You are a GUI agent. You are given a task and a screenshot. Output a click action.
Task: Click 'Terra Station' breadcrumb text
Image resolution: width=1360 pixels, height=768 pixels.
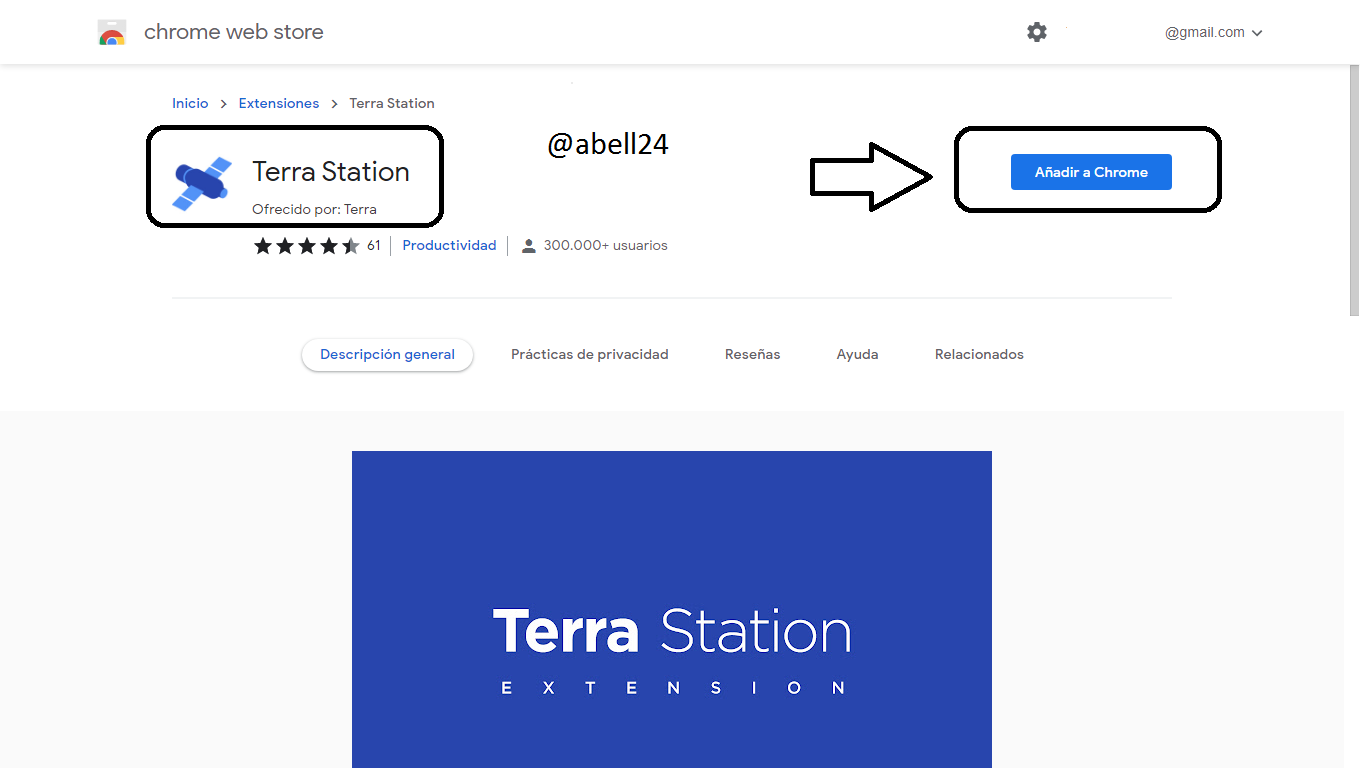pyautogui.click(x=392, y=103)
